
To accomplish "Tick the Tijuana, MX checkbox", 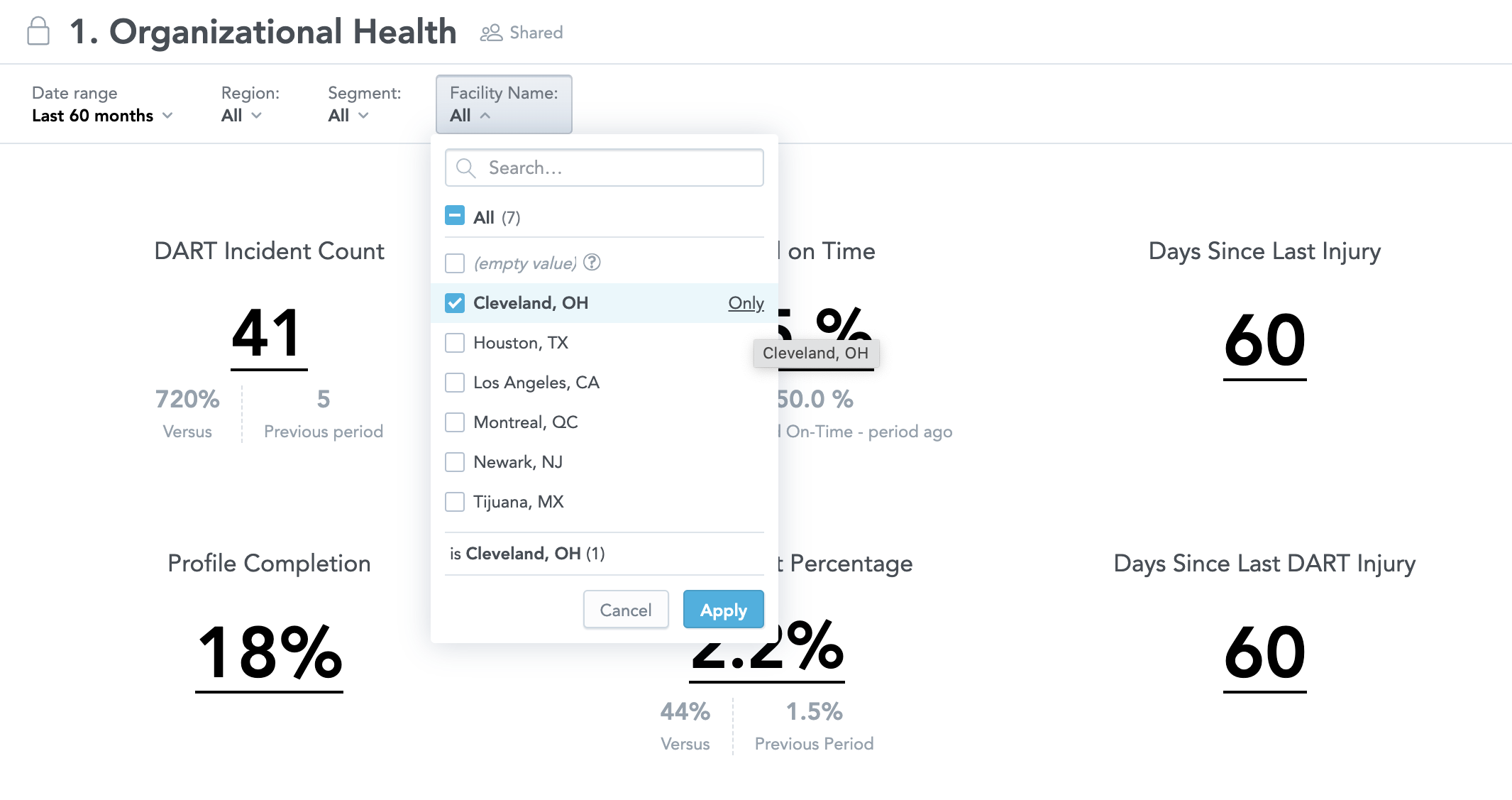I will click(455, 502).
